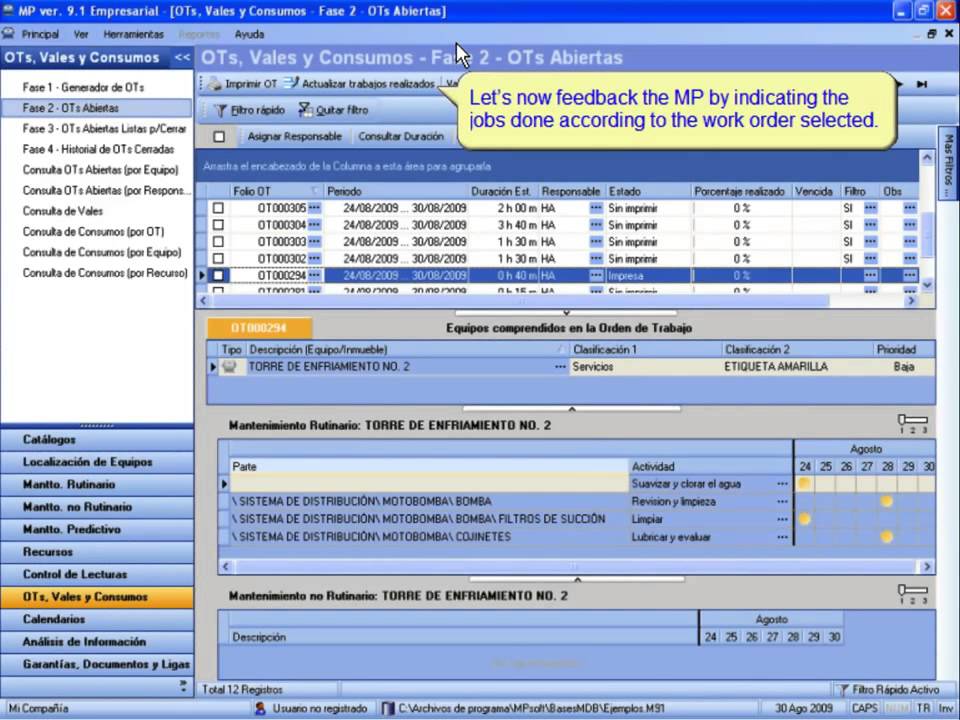960x720 pixels.
Task: Open Control de Lecturas module
Action: coord(97,574)
